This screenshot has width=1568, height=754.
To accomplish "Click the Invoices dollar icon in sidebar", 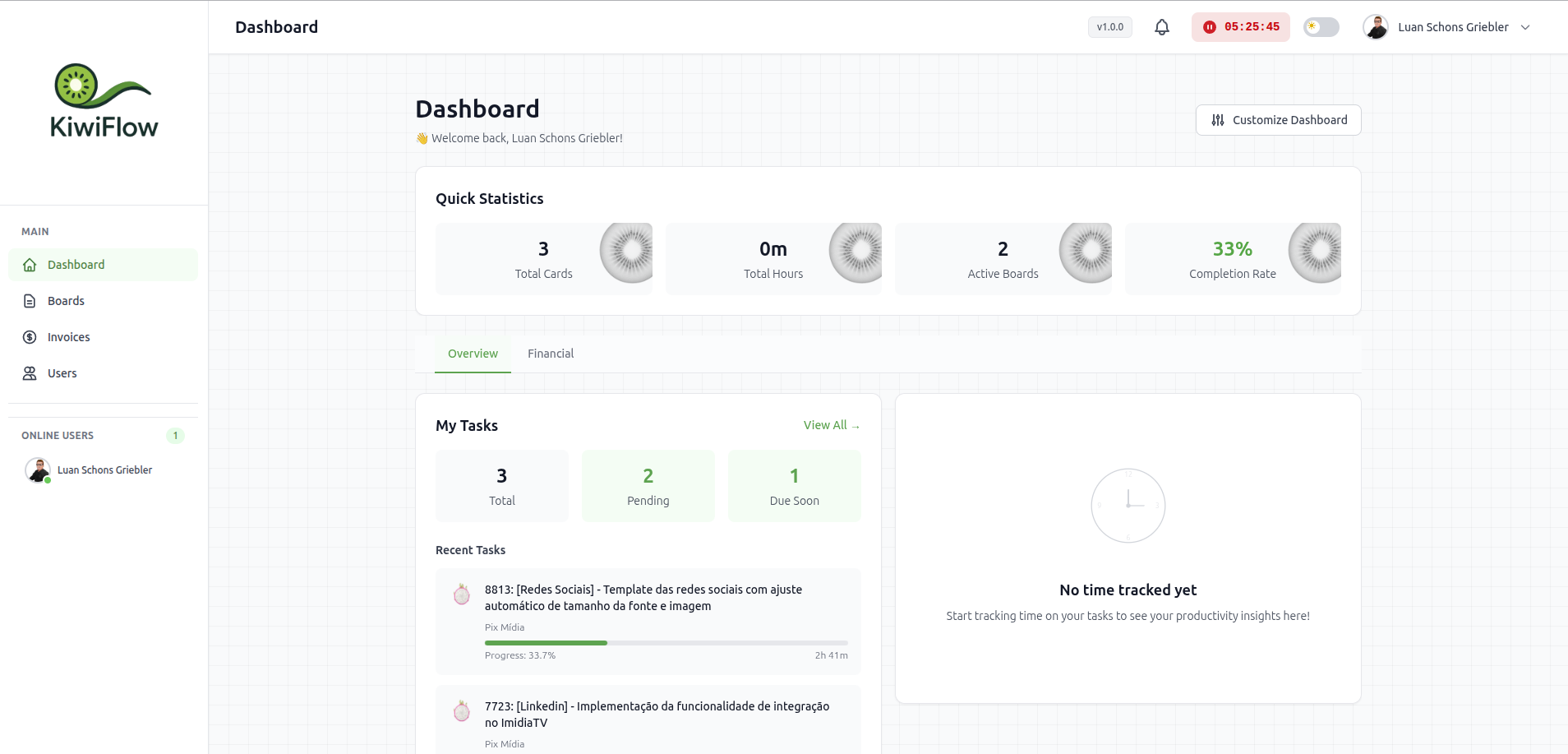I will click(30, 337).
